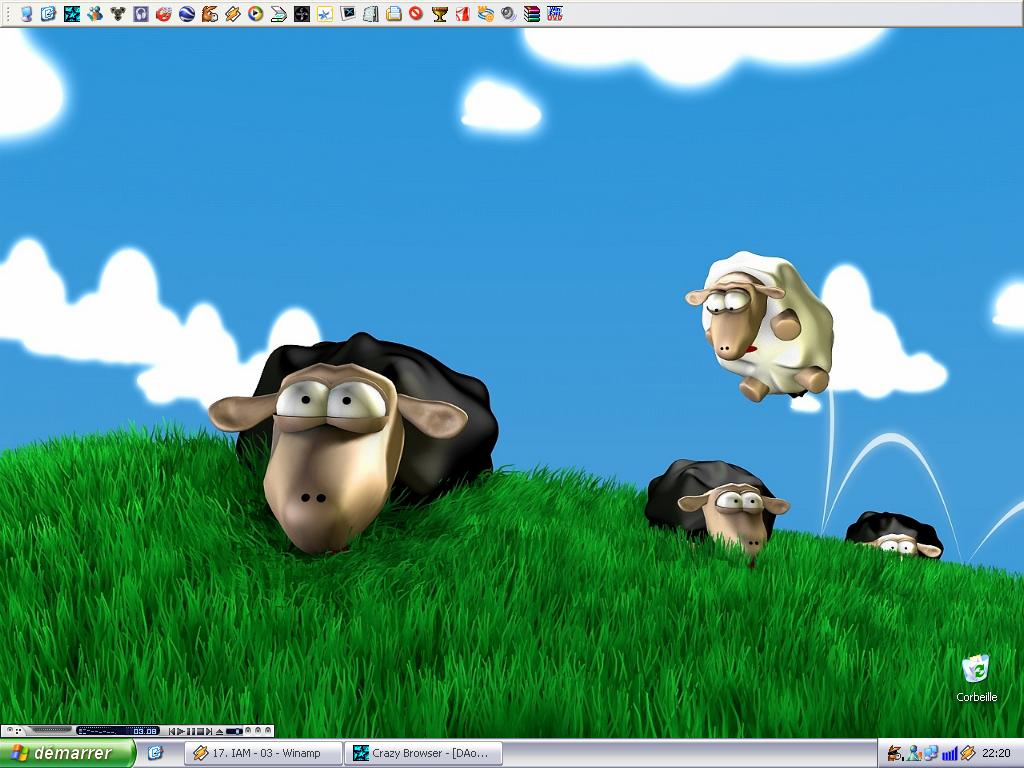Launch Adobe Reader from the top bar
The image size is (1024, 768).
tap(462, 13)
